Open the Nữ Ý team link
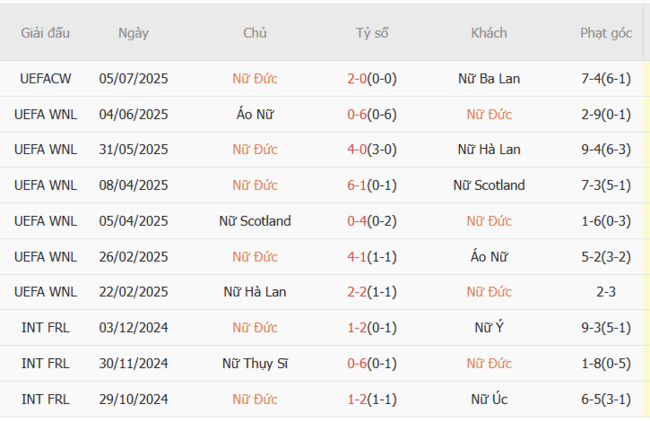Screen dimensions: 650x421 (x=489, y=328)
